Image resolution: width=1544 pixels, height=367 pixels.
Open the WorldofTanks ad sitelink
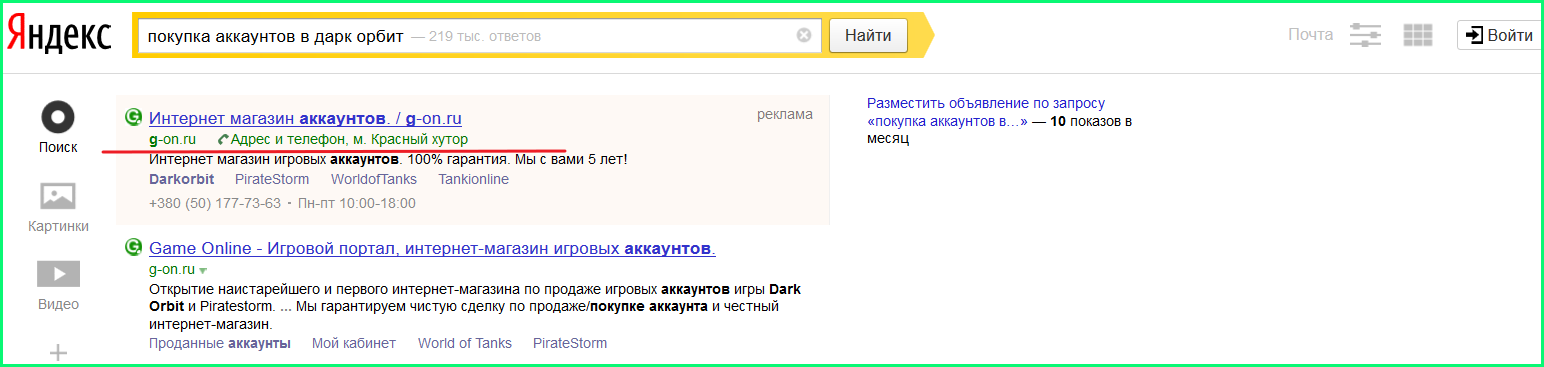373,180
